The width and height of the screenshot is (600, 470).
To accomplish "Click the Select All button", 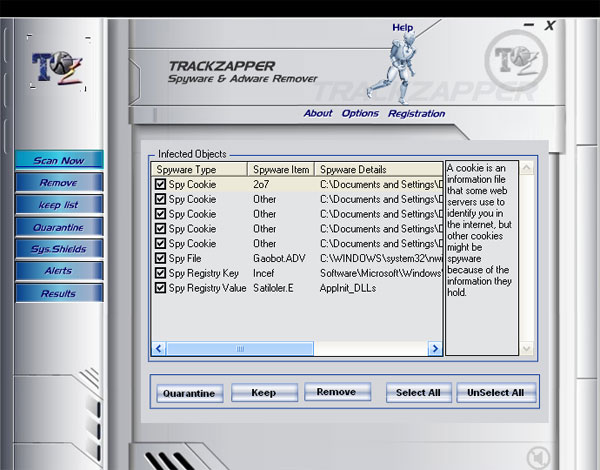I will tap(419, 393).
